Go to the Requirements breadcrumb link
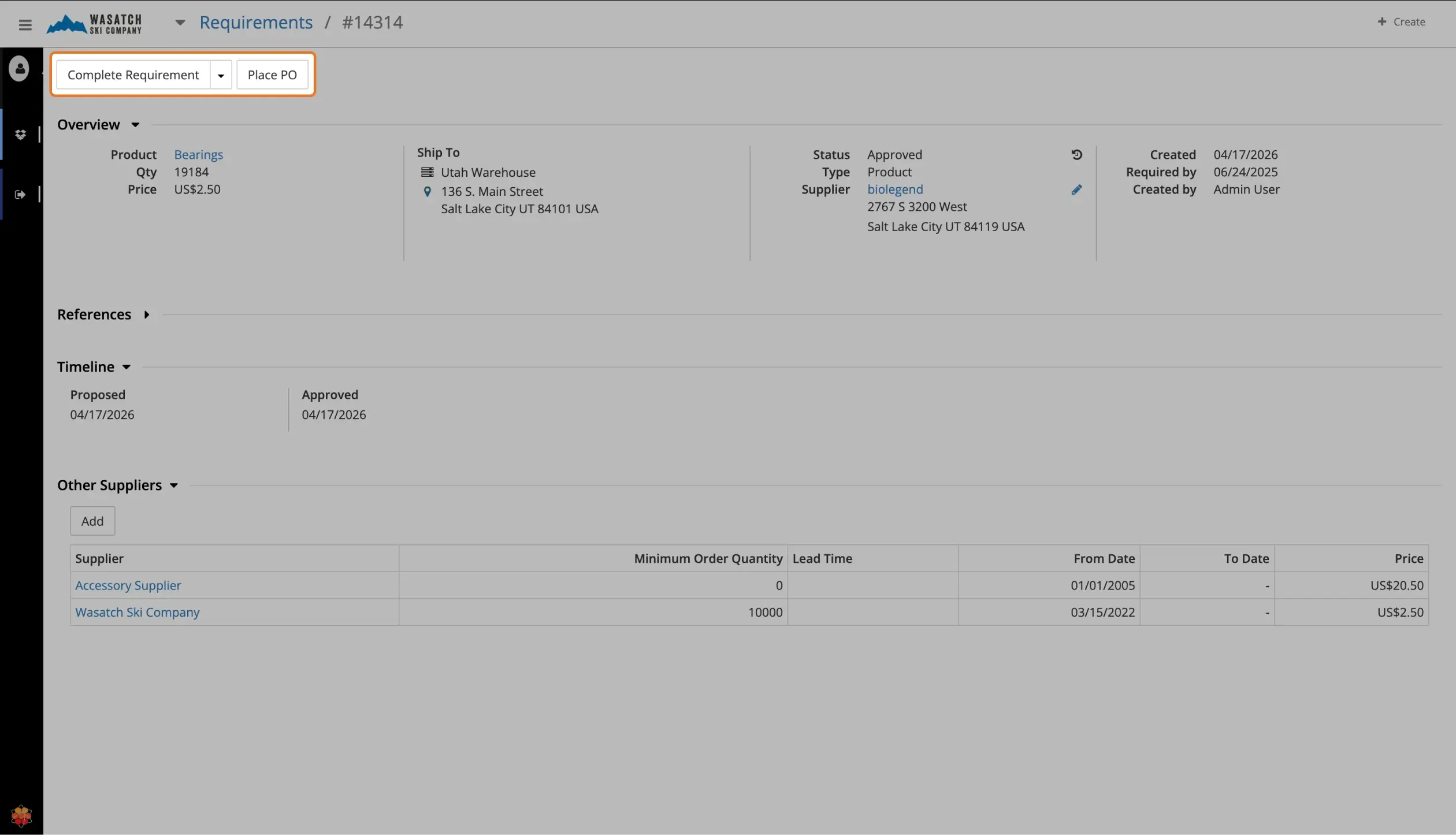The width and height of the screenshot is (1456, 835). click(x=256, y=23)
